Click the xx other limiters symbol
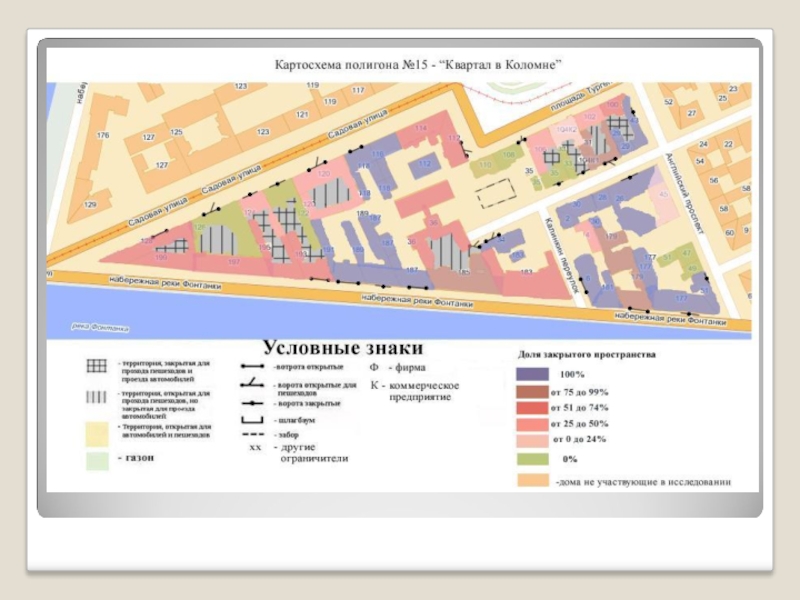Viewport: 800px width, 600px height. 255,447
